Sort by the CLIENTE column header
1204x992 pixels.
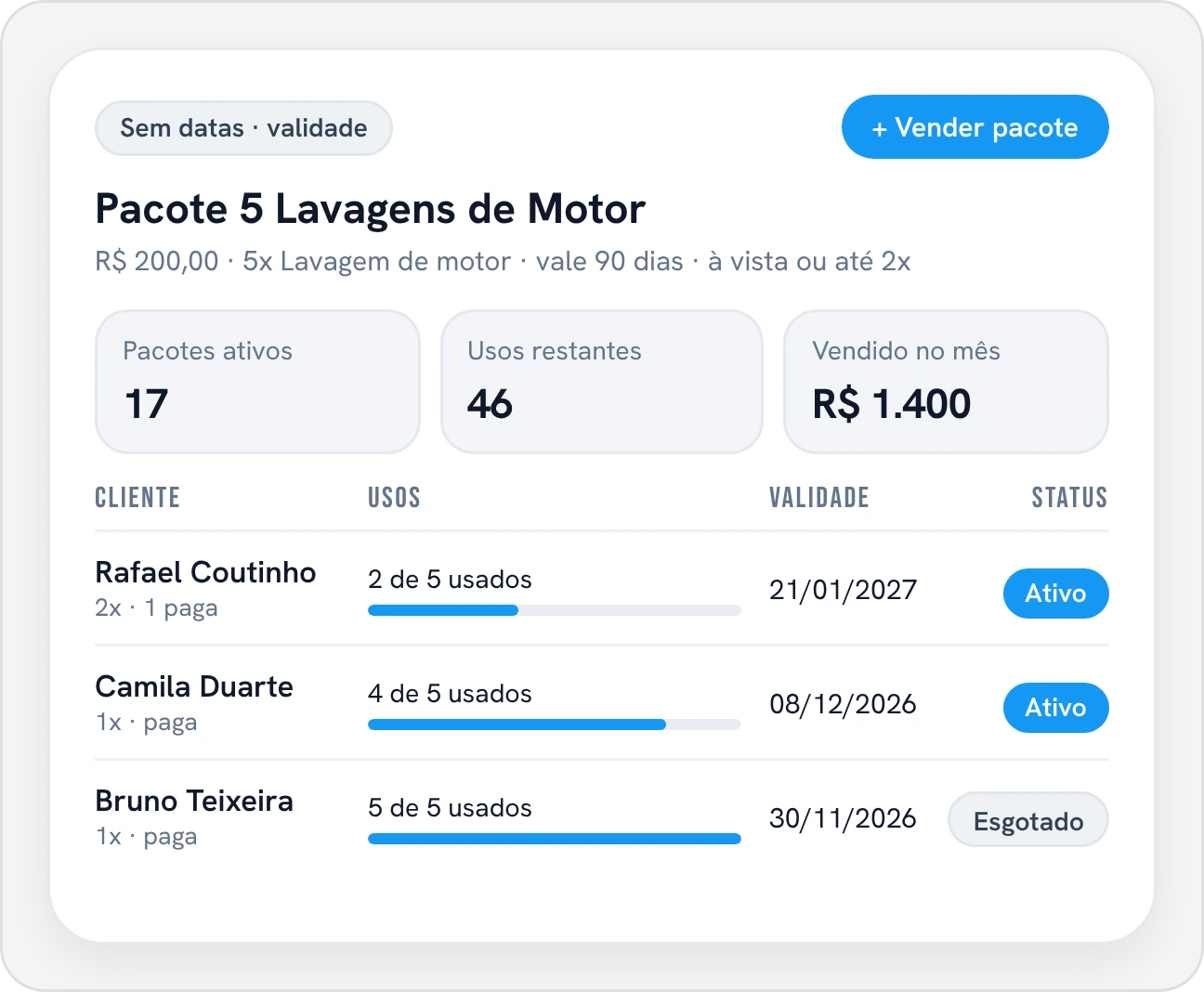(x=137, y=498)
